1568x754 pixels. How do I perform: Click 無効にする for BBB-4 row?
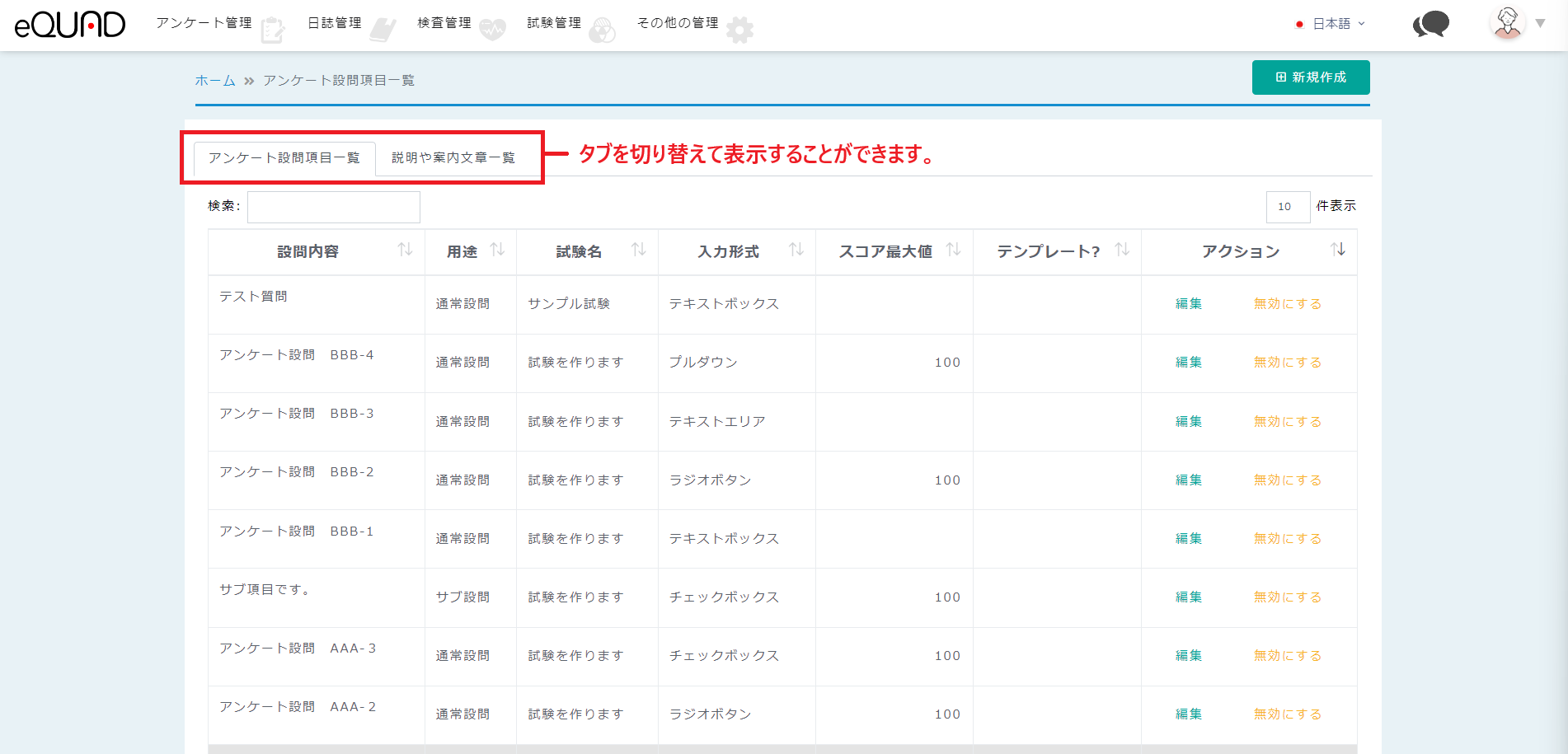click(1287, 363)
